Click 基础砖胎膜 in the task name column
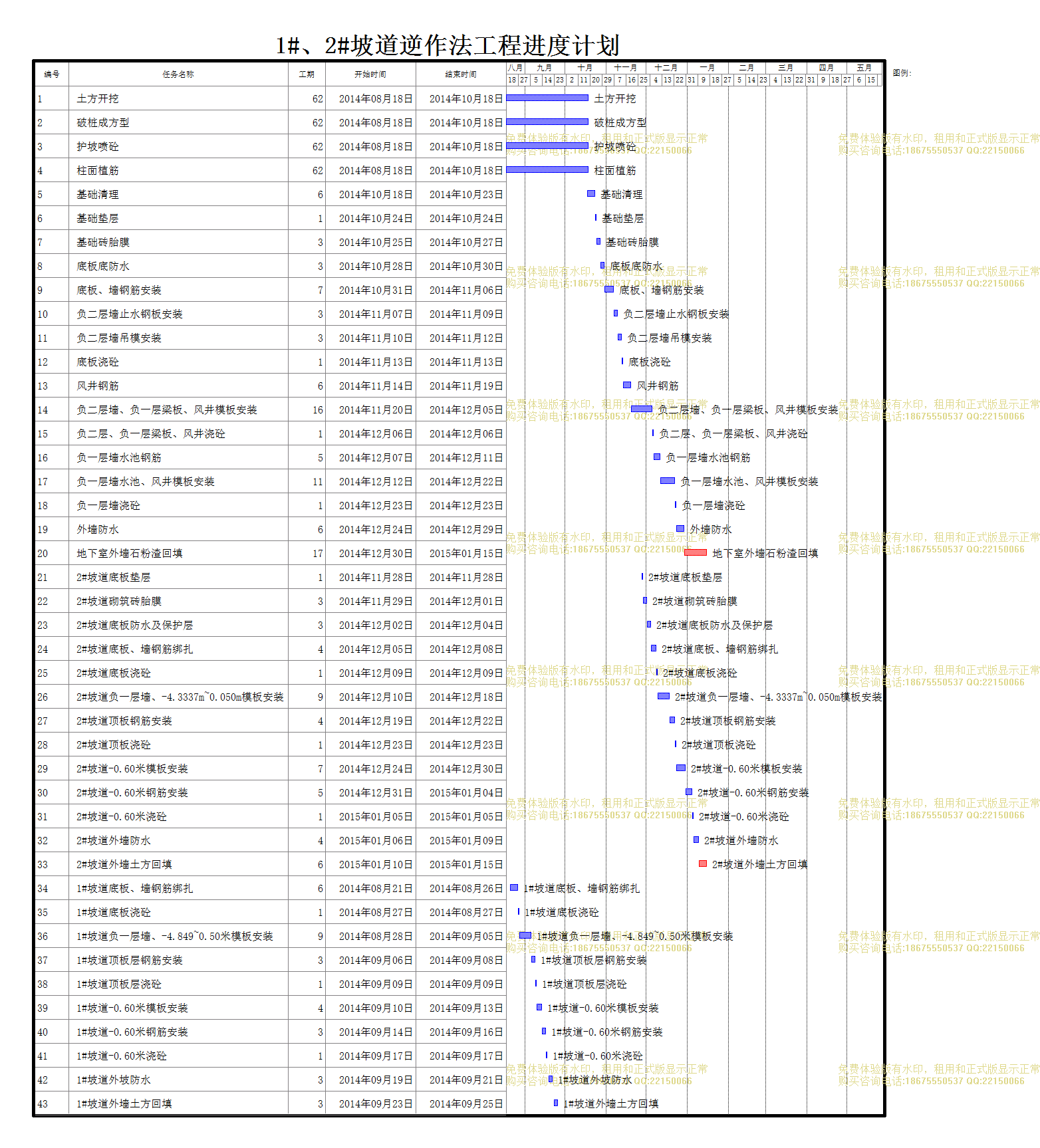1040x1148 pixels. click(103, 242)
